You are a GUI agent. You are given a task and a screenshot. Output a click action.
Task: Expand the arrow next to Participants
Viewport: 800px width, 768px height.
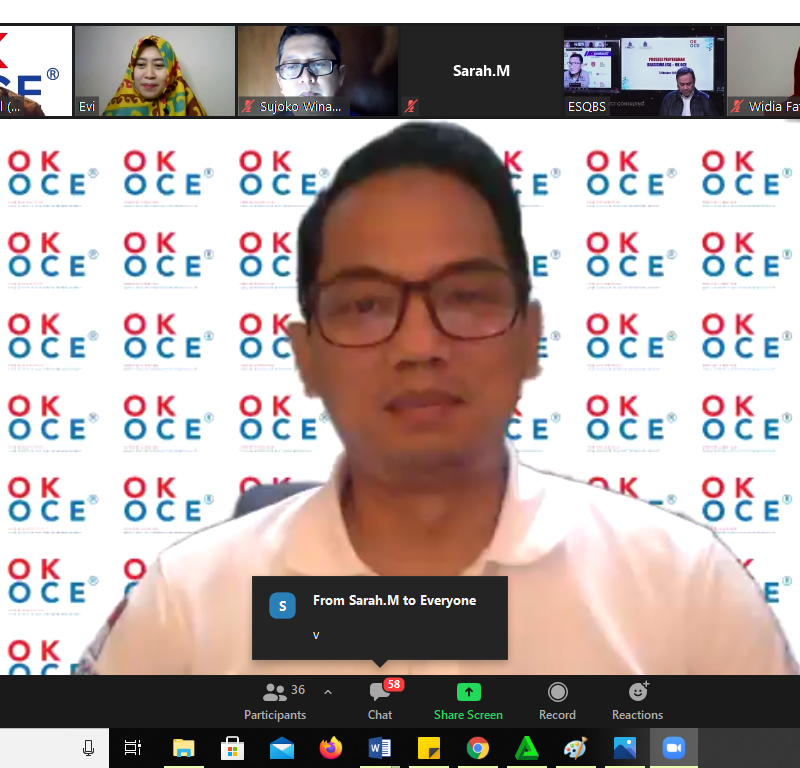click(x=328, y=692)
